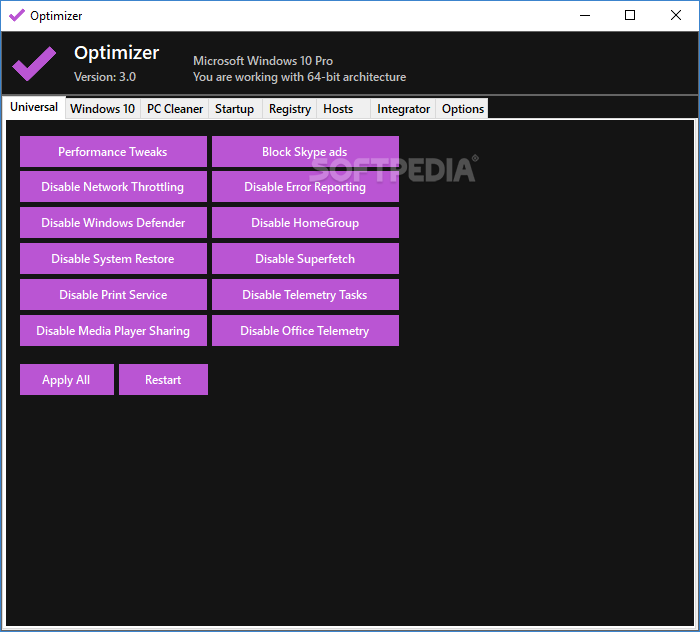Click 'Microsoft Windows 10 Pro' text

click(263, 61)
